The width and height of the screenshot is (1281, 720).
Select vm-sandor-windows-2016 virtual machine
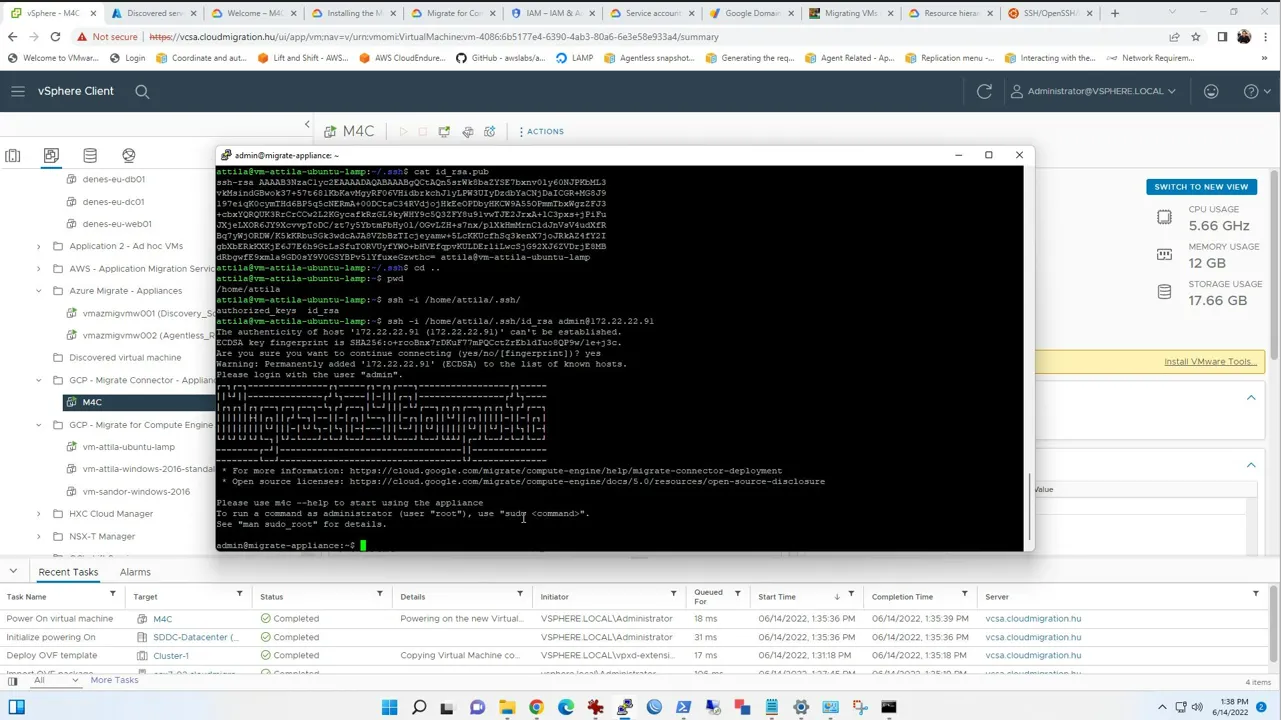pyautogui.click(x=136, y=492)
